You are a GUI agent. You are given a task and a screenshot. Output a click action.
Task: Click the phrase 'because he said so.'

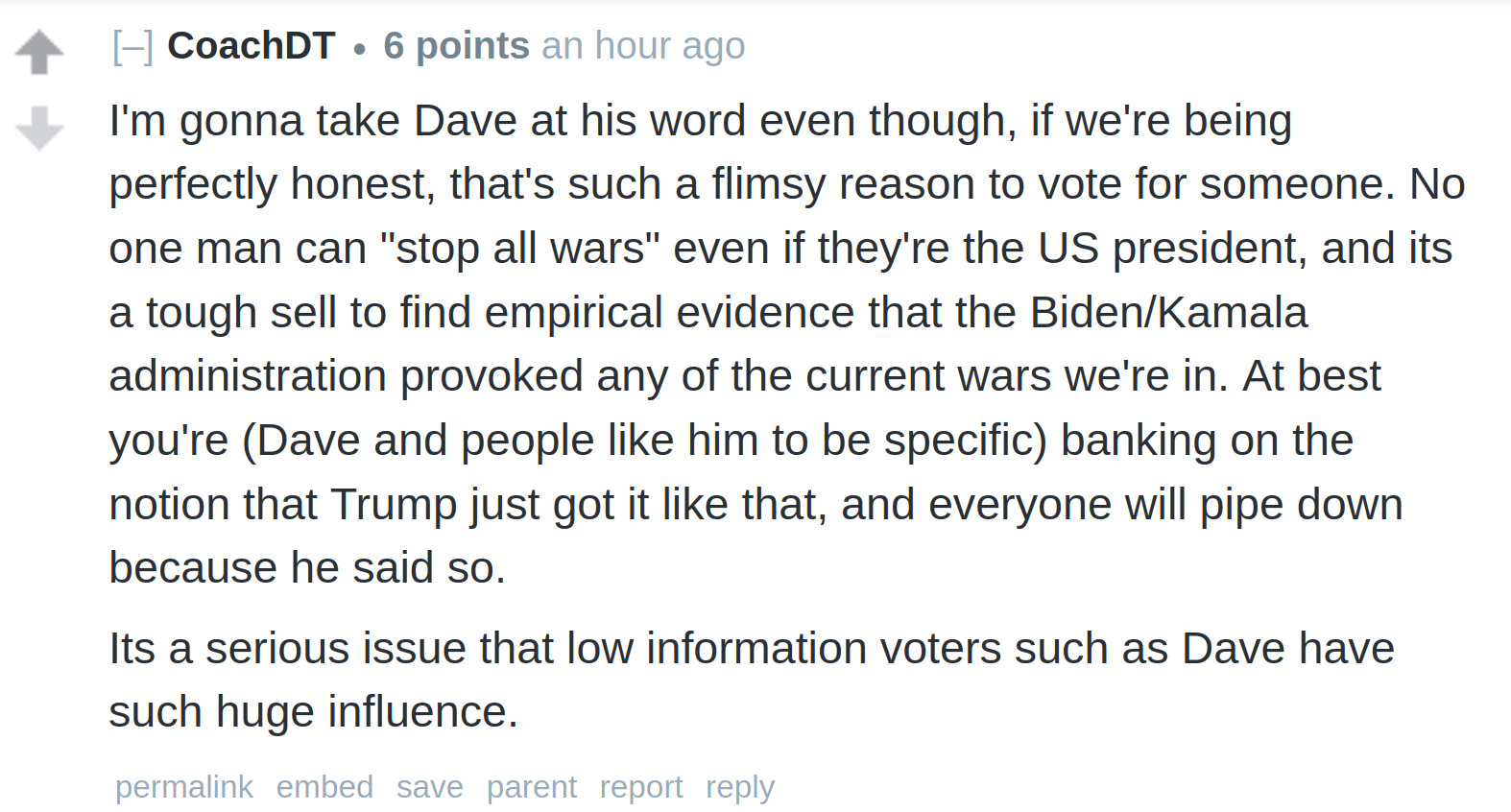click(307, 568)
